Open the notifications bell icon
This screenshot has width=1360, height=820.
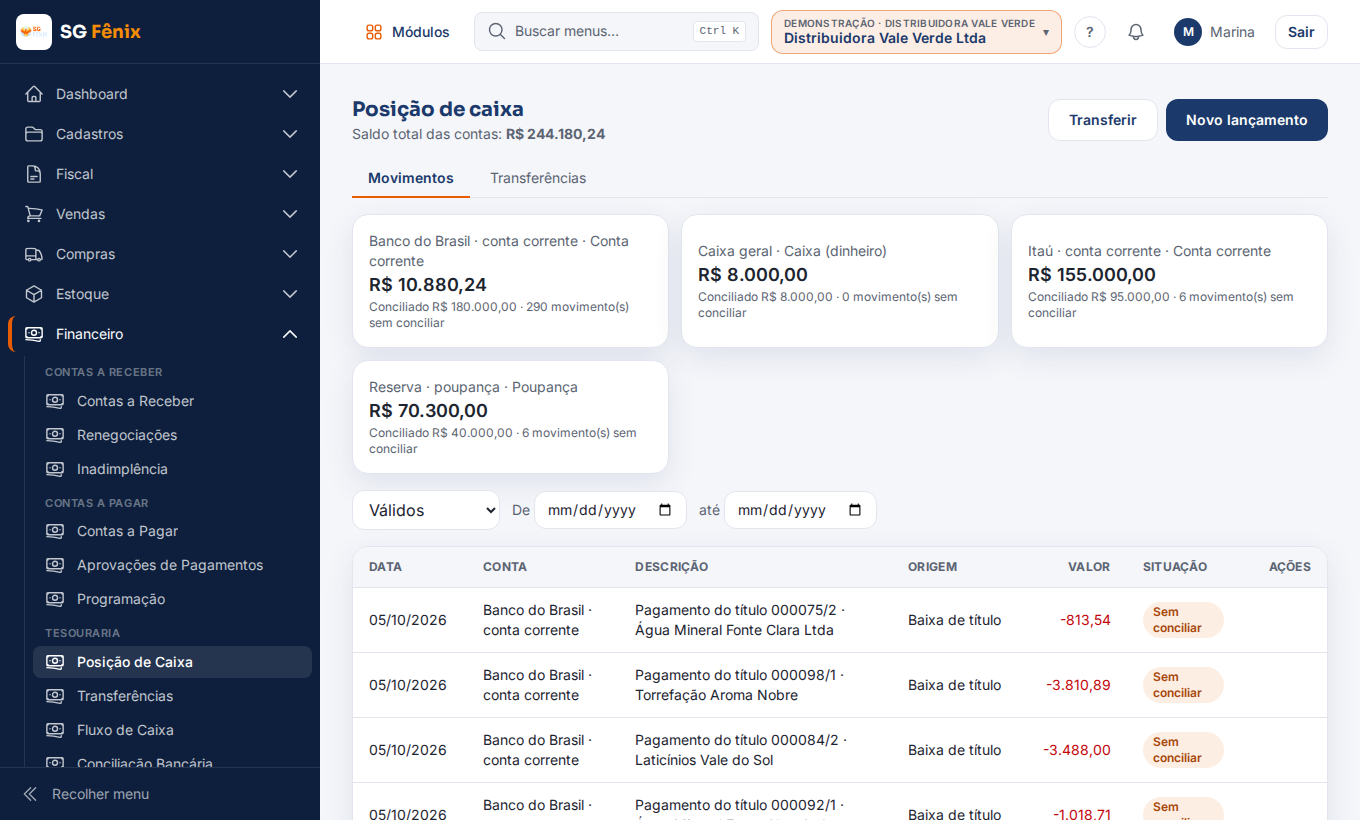coord(1136,32)
